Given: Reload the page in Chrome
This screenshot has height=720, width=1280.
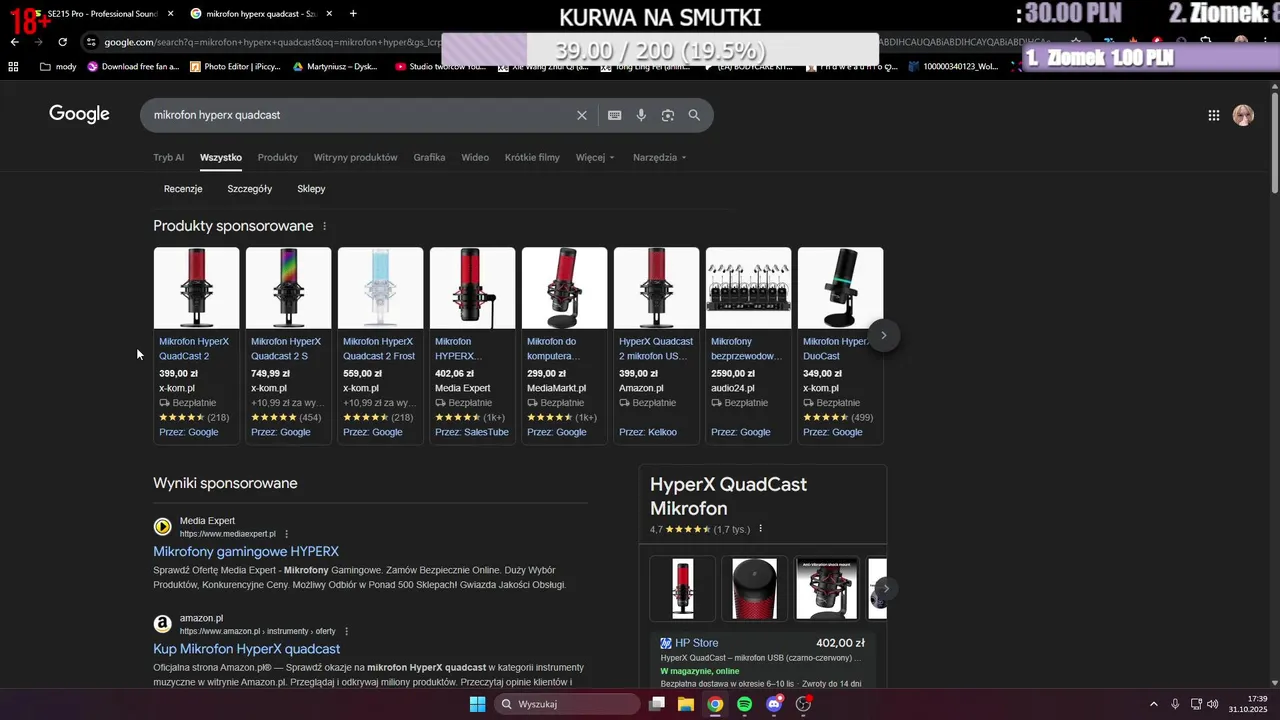Looking at the screenshot, I should (x=62, y=42).
